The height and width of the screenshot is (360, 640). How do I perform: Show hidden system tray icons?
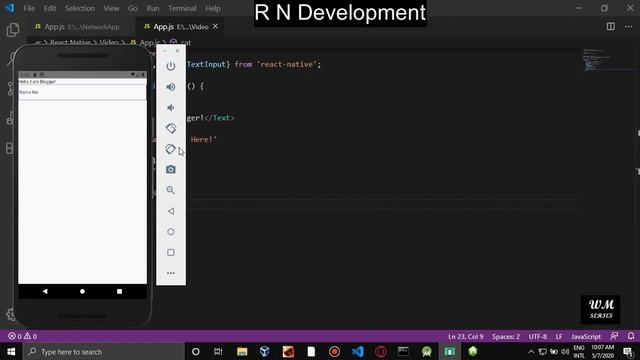[531, 351]
